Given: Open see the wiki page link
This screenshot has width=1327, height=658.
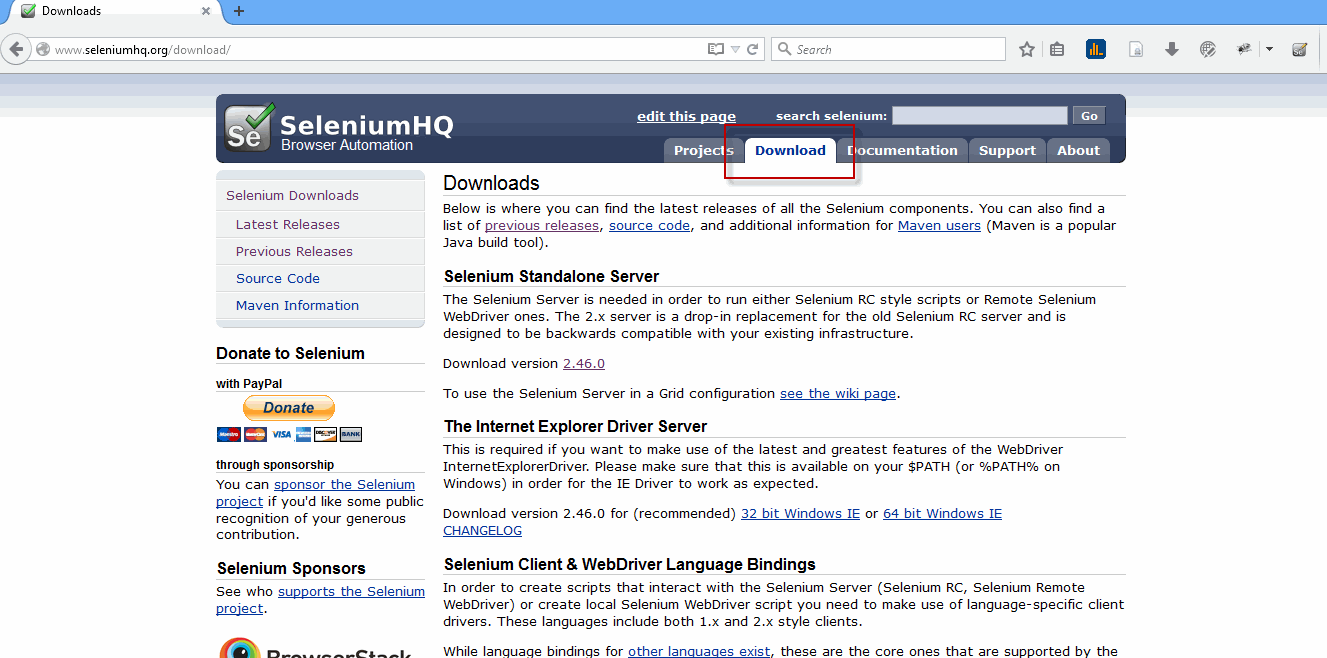Looking at the screenshot, I should click(x=838, y=394).
